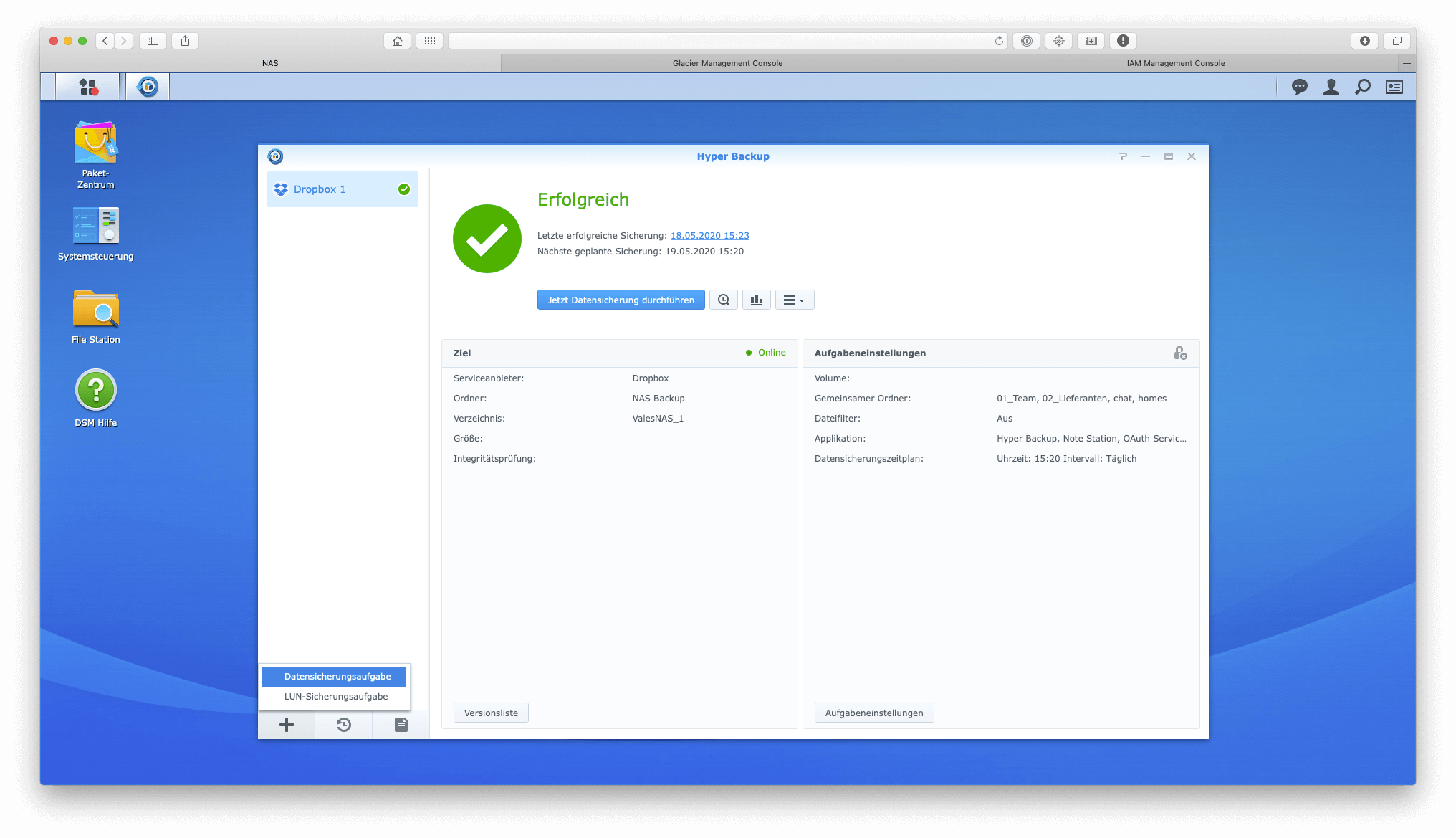The height and width of the screenshot is (838, 1456).
Task: Click the restore/history icon at bottom toolbar
Action: tap(343, 725)
